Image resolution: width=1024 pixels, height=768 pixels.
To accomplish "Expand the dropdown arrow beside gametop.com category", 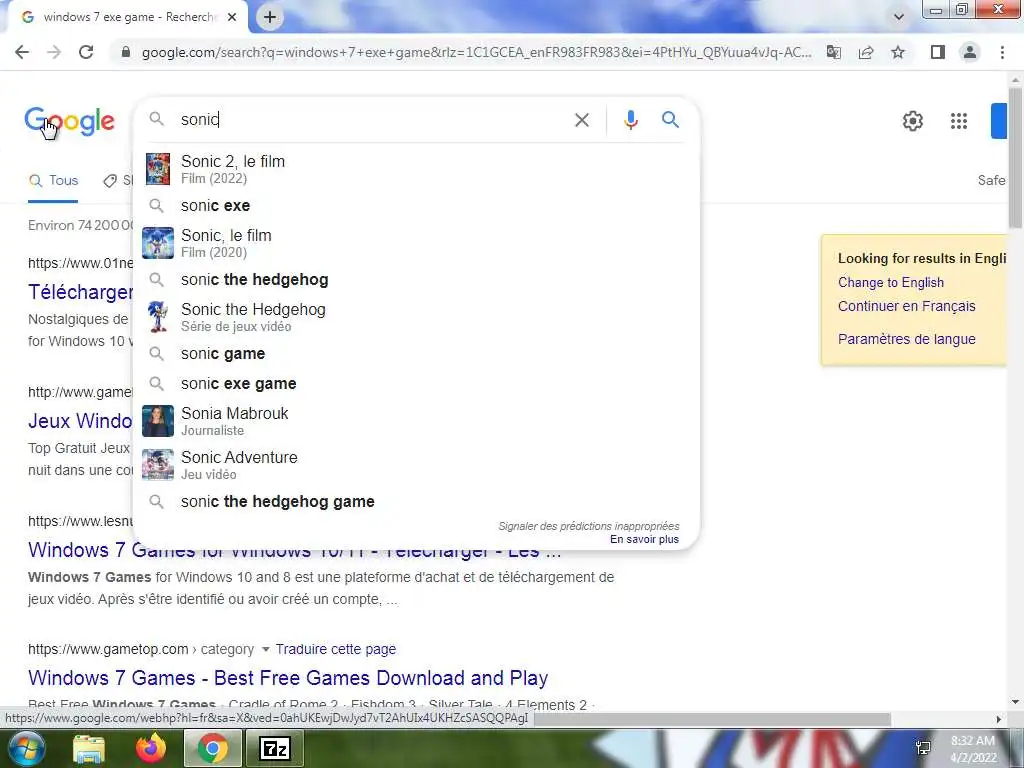I will pyautogui.click(x=265, y=649).
